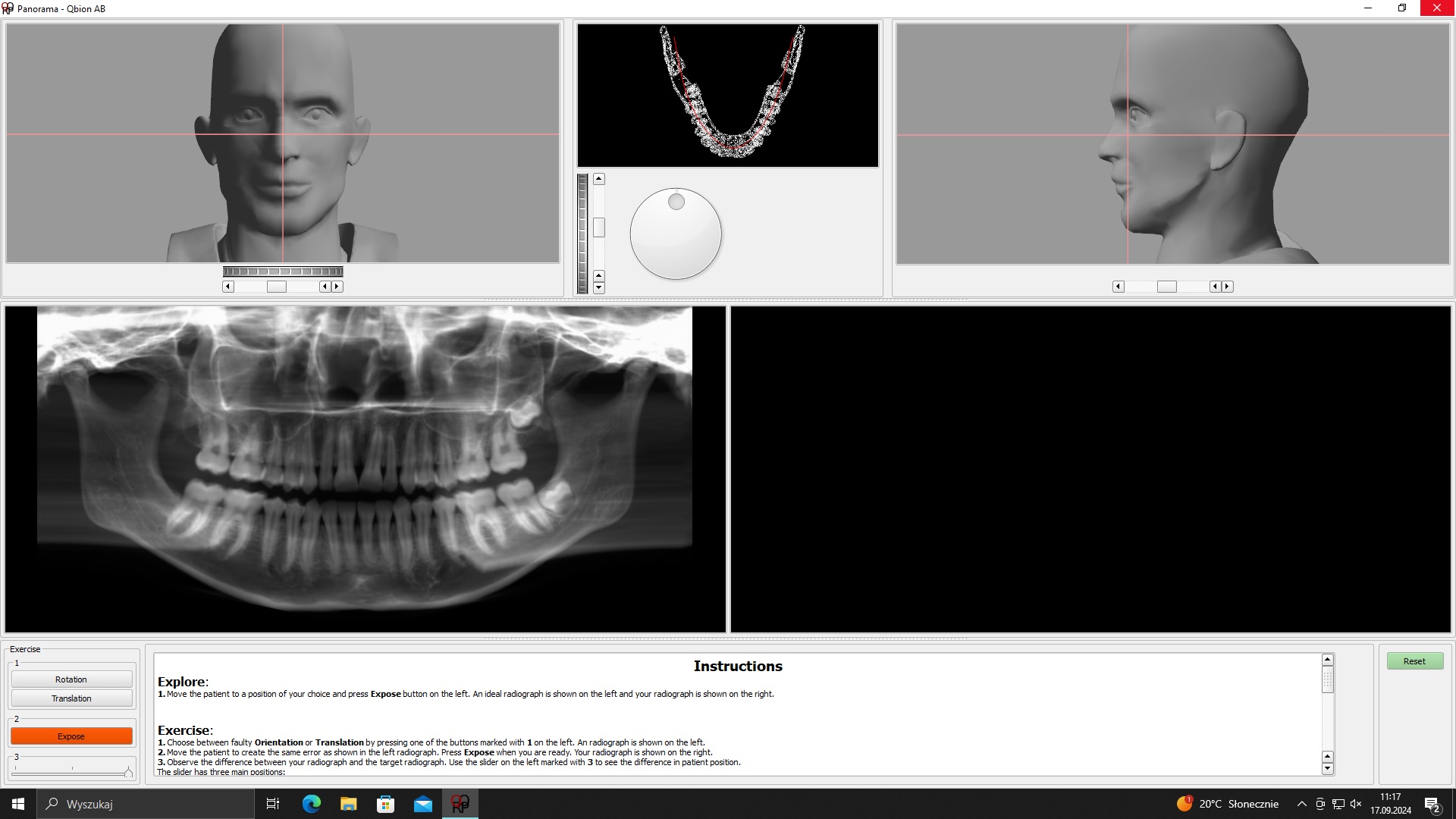Image resolution: width=1456 pixels, height=819 pixels.
Task: Click the network icon in system tray
Action: point(1338,804)
